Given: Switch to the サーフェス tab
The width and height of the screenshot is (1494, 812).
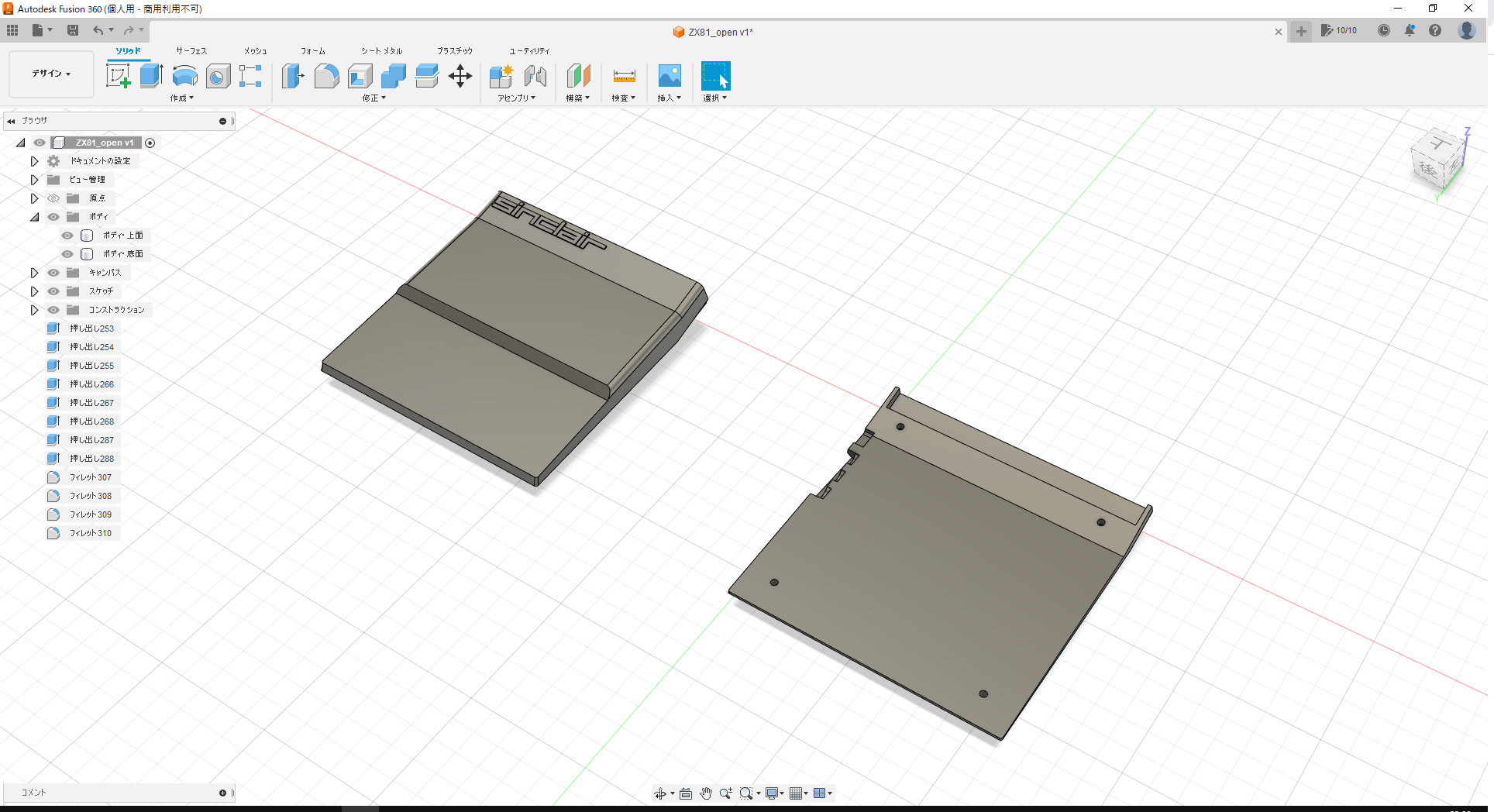Looking at the screenshot, I should (191, 50).
